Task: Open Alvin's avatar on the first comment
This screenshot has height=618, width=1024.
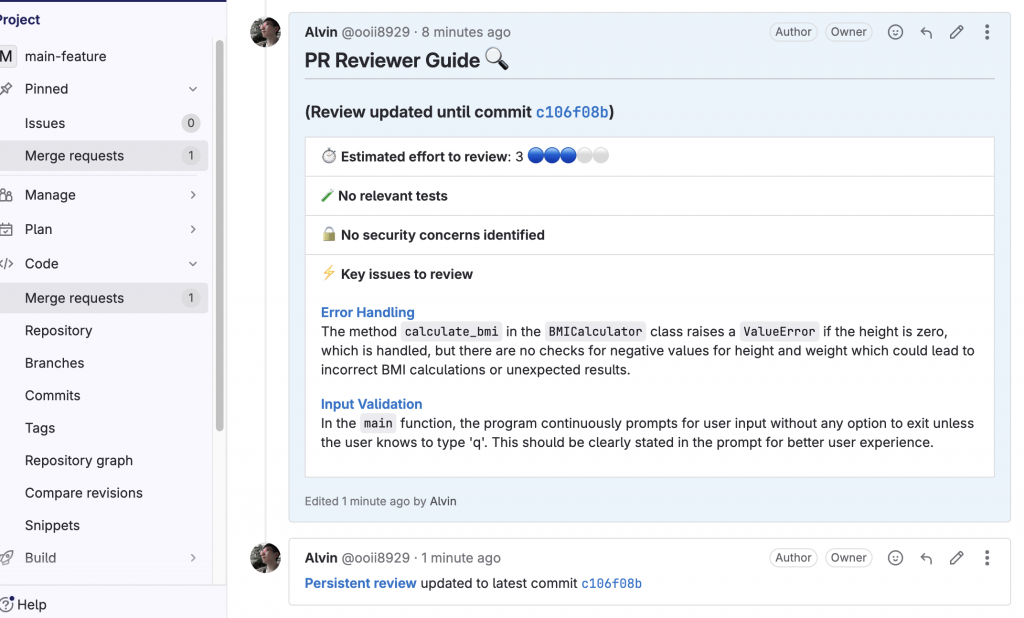Action: pyautogui.click(x=265, y=32)
